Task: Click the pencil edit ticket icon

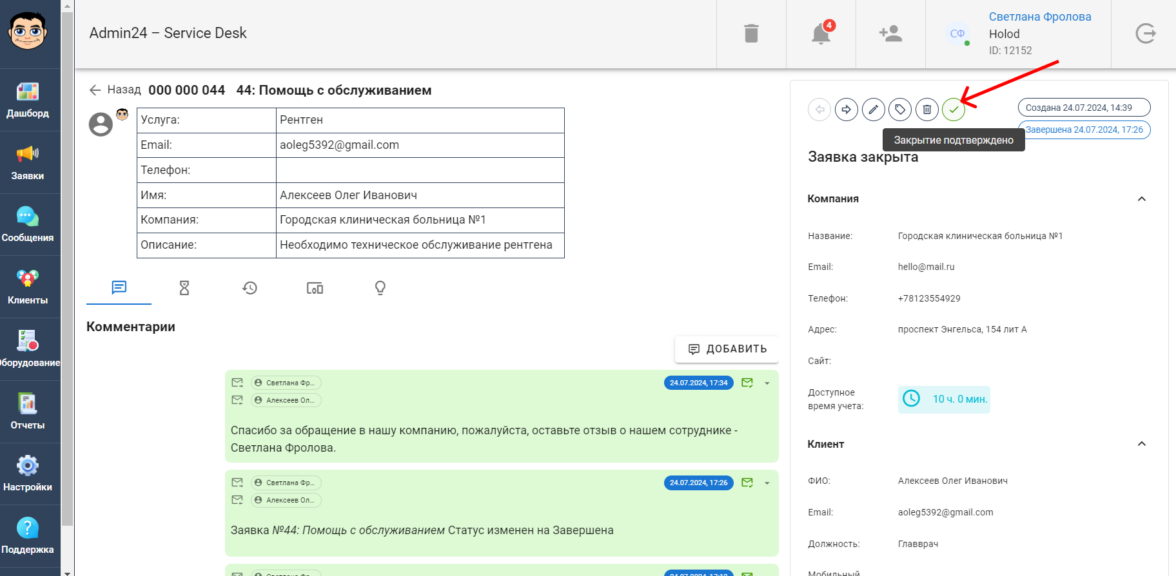Action: (873, 109)
